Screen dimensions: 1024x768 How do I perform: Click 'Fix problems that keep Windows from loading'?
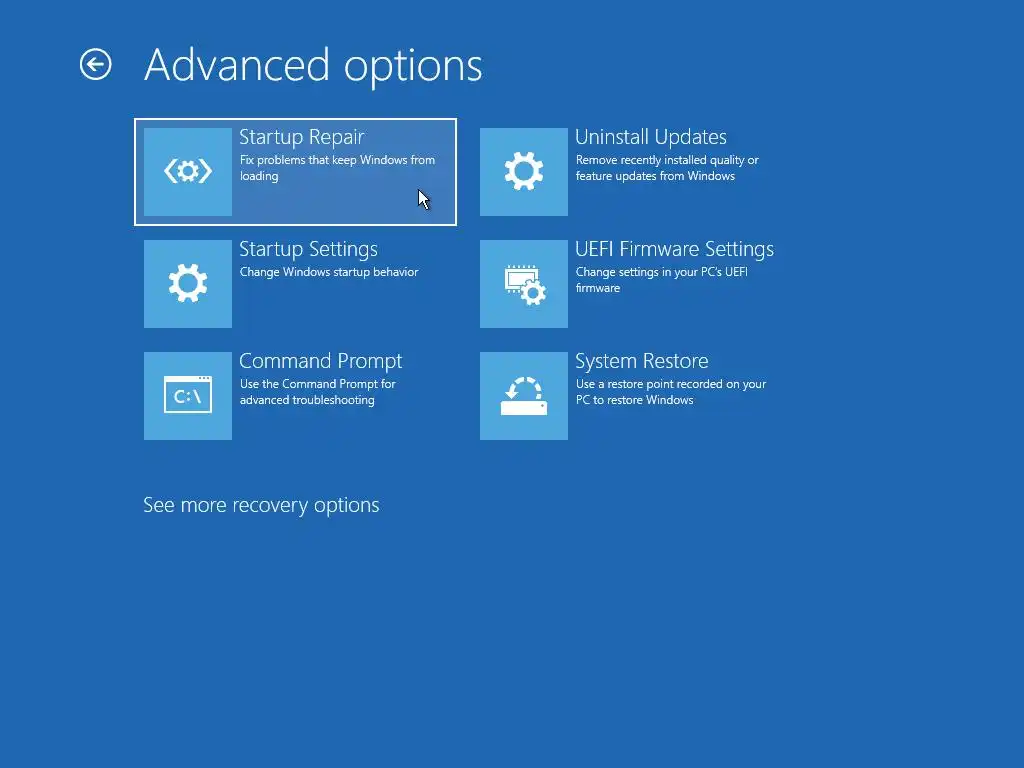point(337,168)
